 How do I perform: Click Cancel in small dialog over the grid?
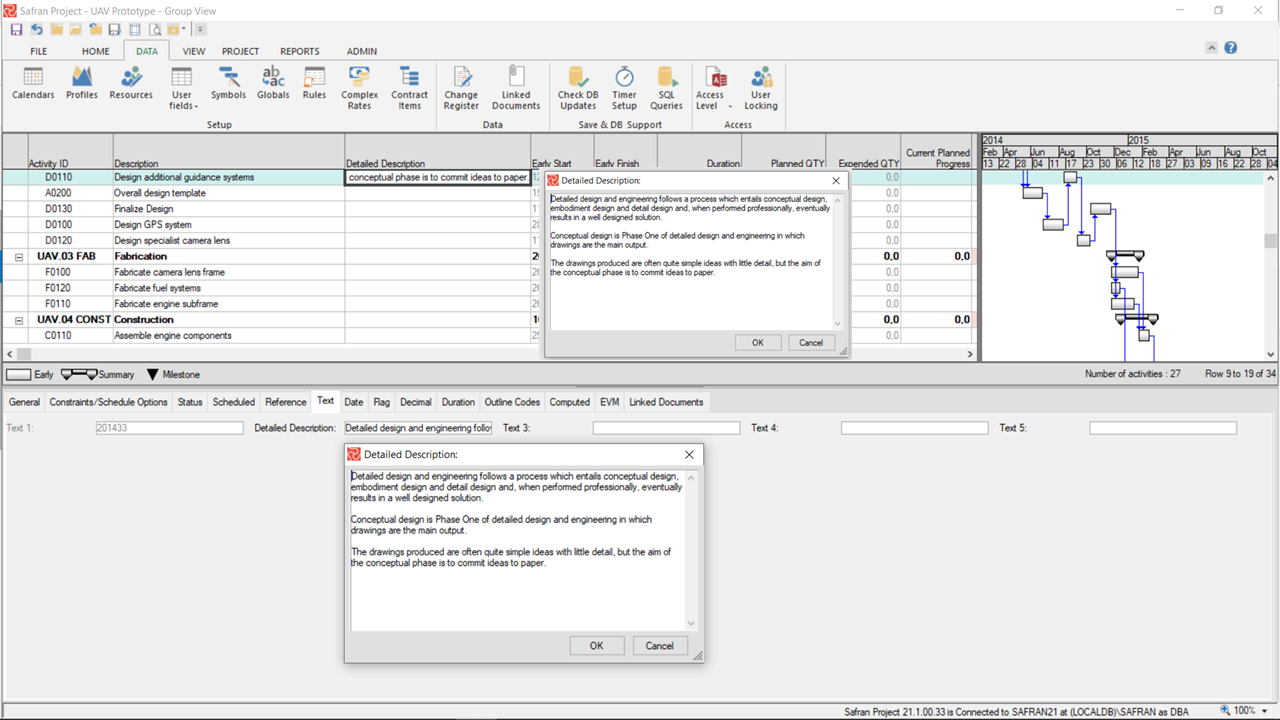(811, 343)
